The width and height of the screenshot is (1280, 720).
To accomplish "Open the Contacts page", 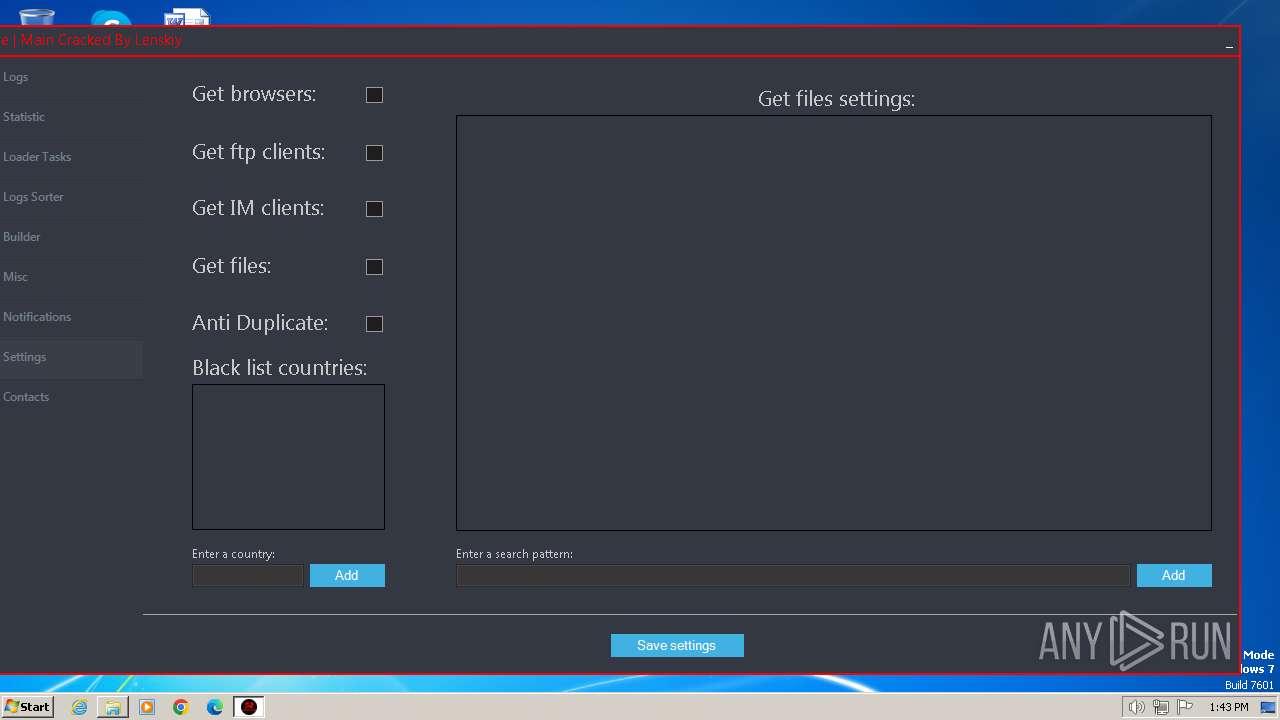I will 71,397.
